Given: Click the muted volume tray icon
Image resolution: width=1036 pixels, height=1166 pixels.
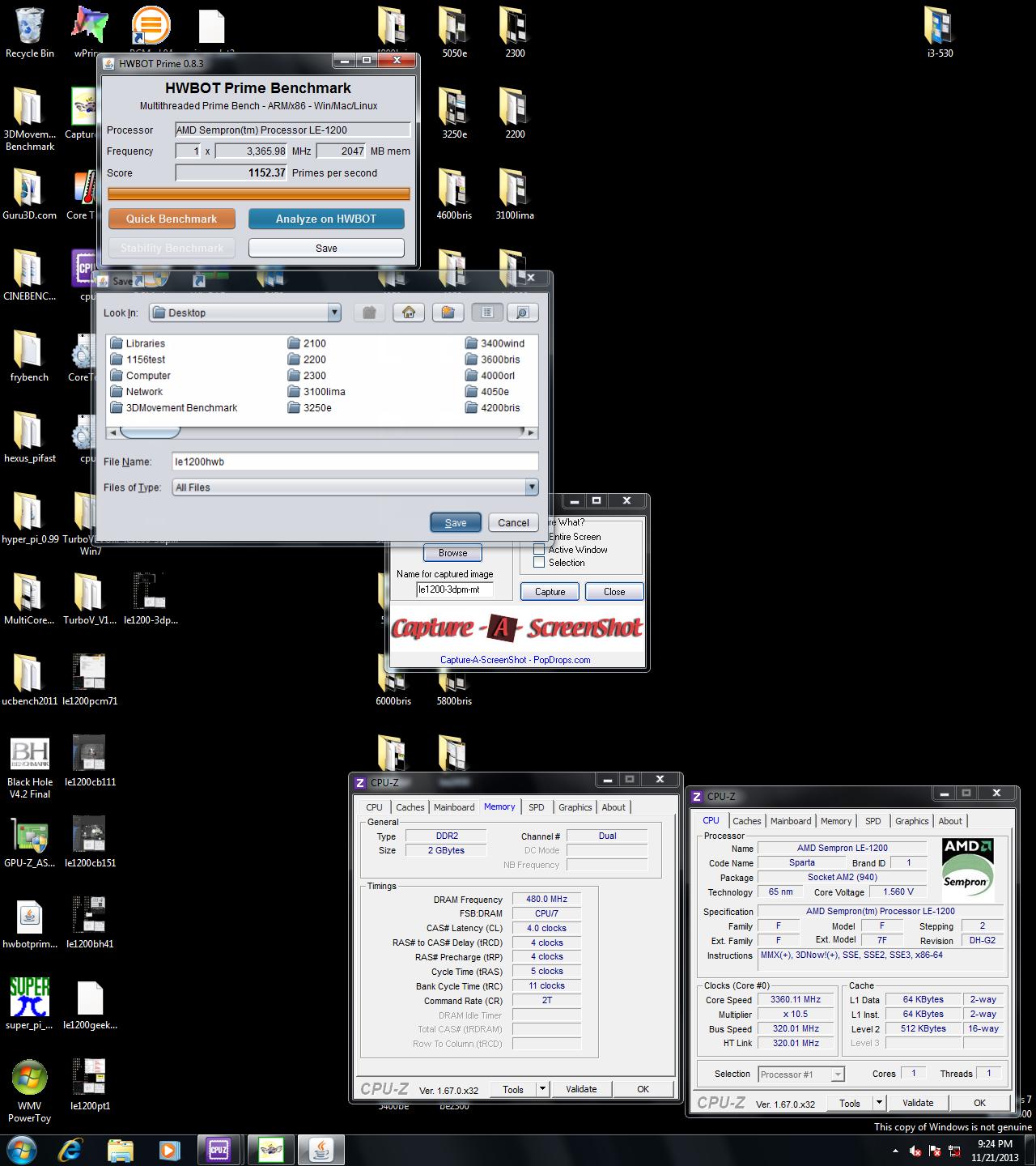Looking at the screenshot, I should [x=915, y=1151].
